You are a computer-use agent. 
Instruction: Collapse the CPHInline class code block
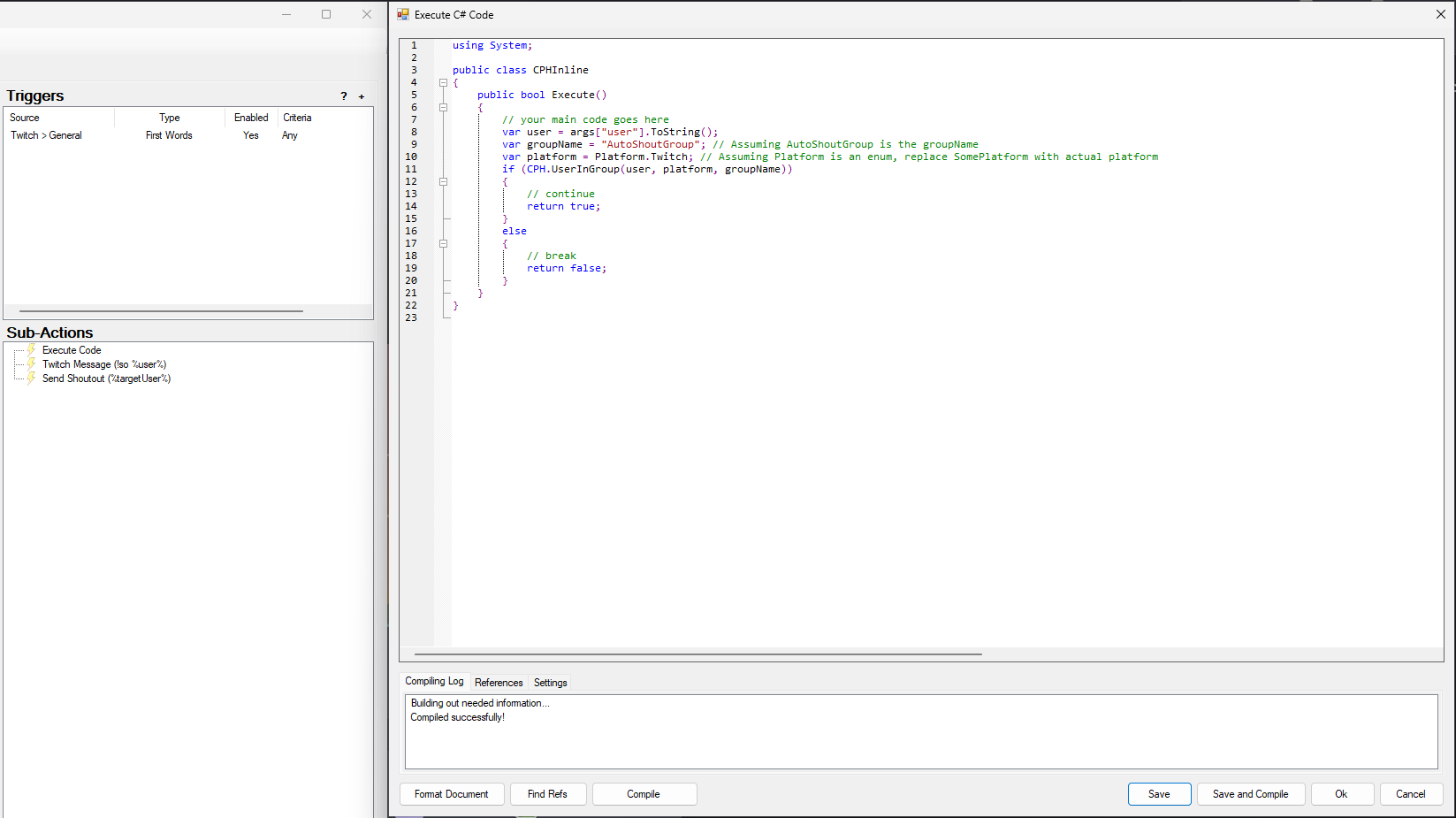[x=443, y=82]
